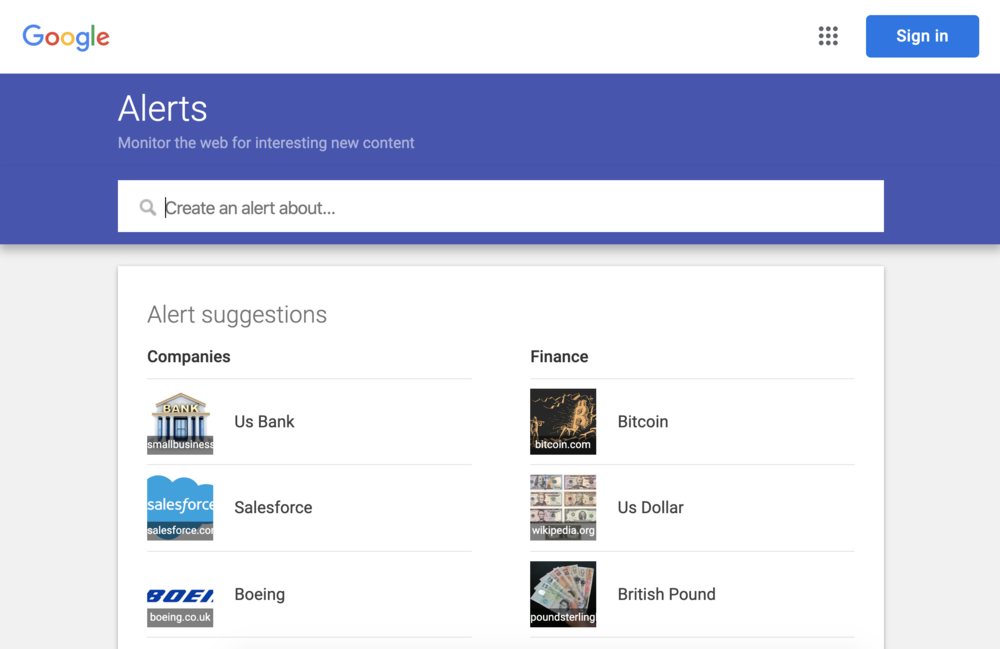Click the Salesforce cloud logo icon
1000x649 pixels.
coord(180,507)
